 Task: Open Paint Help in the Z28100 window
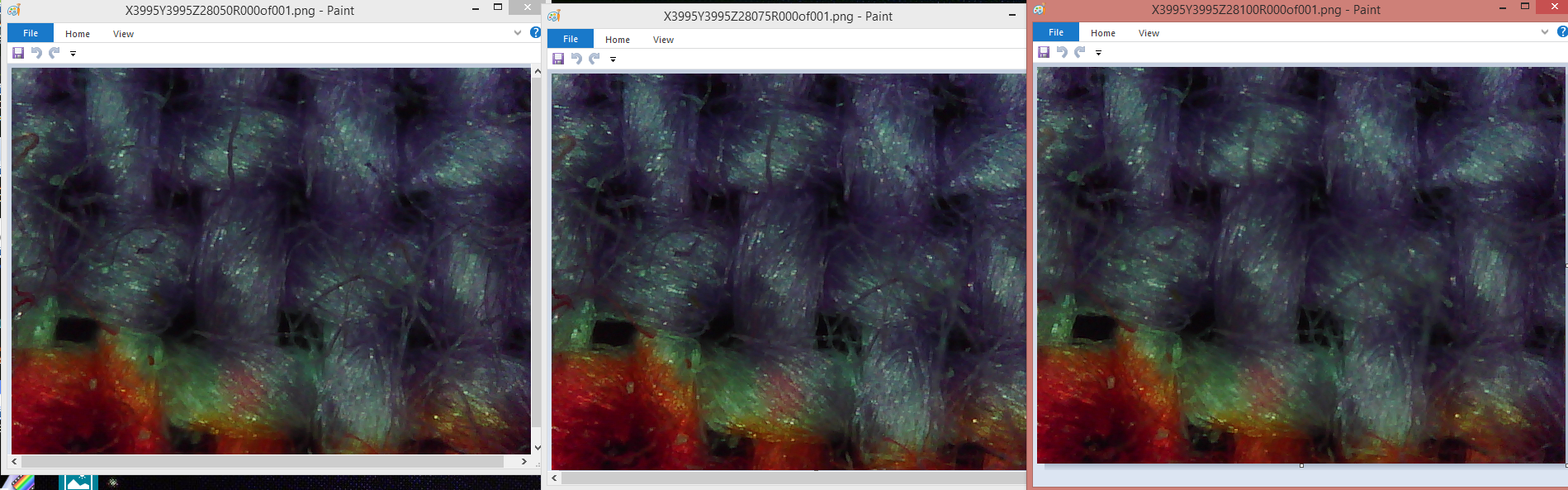(1561, 32)
